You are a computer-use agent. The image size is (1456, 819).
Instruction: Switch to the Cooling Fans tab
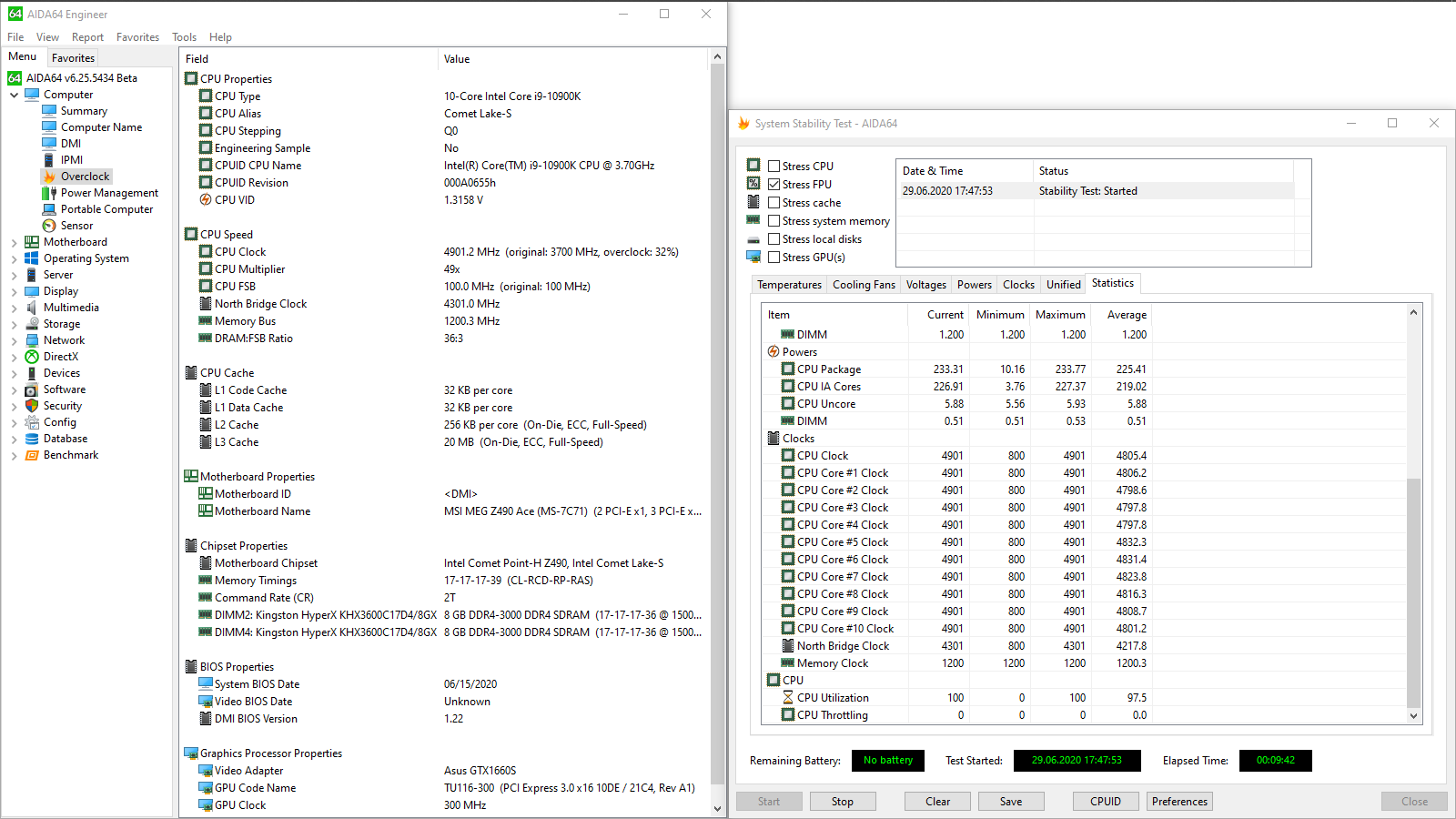tap(864, 285)
